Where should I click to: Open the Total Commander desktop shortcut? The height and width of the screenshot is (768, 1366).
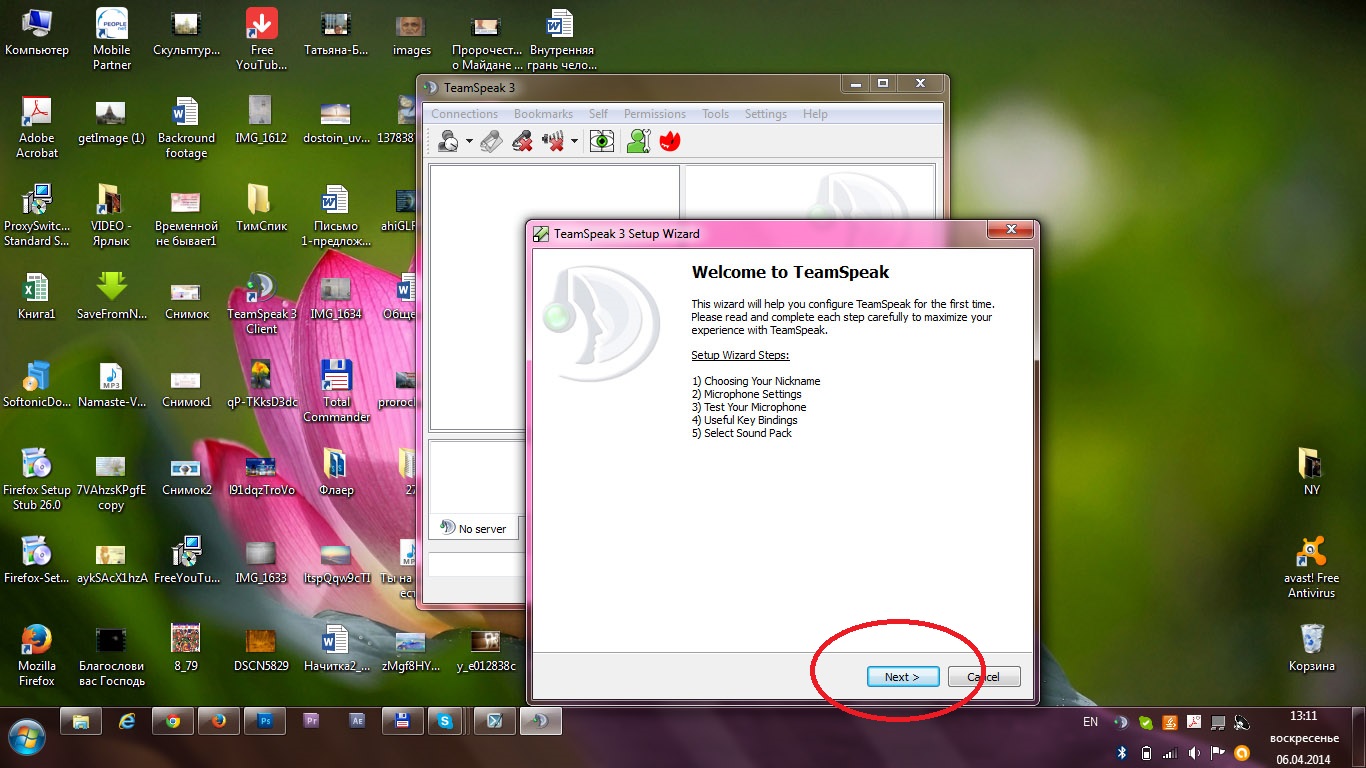[337, 391]
